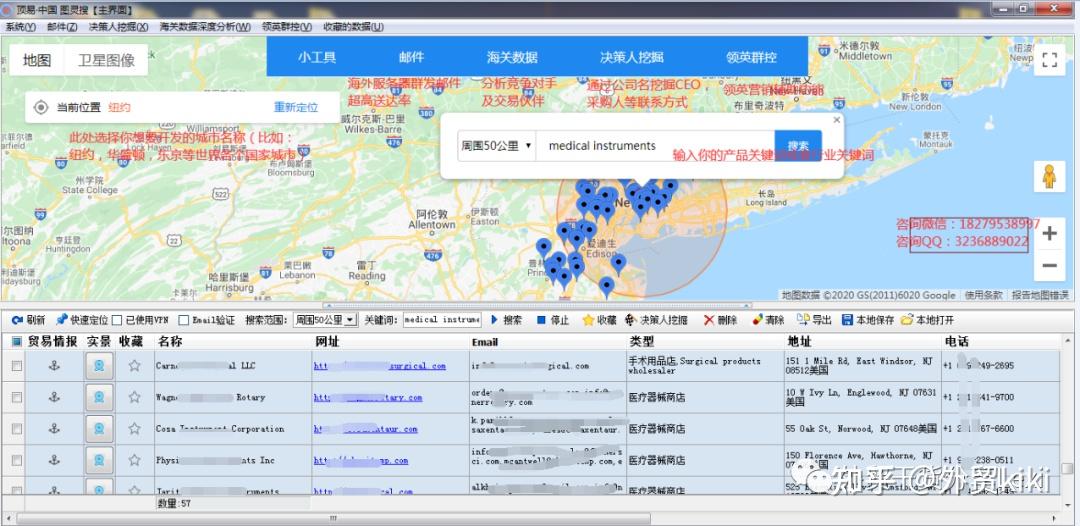Viewport: 1080px width, 526px height.
Task: Star the Cosa Instrument Corporation row
Action: point(134,429)
